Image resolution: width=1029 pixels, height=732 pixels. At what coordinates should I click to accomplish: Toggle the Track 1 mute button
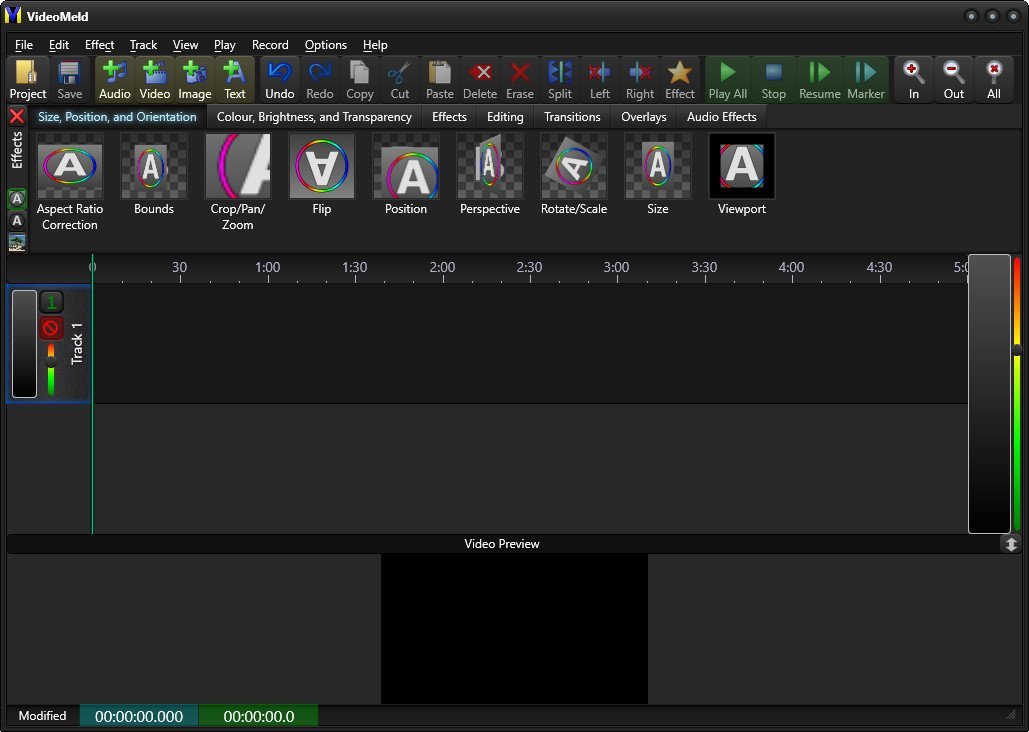coord(51,328)
